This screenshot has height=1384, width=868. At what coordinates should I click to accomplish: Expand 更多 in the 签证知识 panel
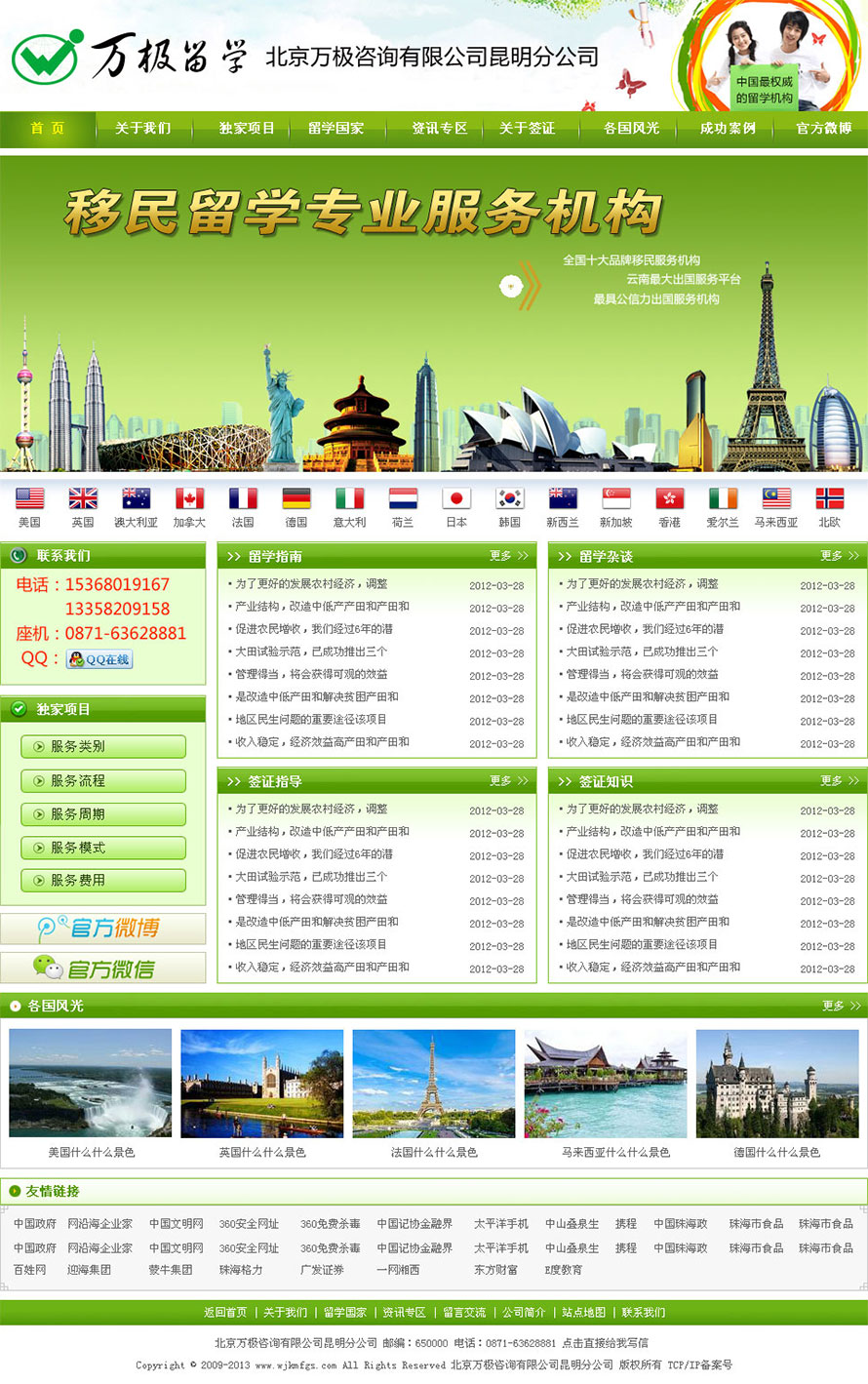click(839, 781)
